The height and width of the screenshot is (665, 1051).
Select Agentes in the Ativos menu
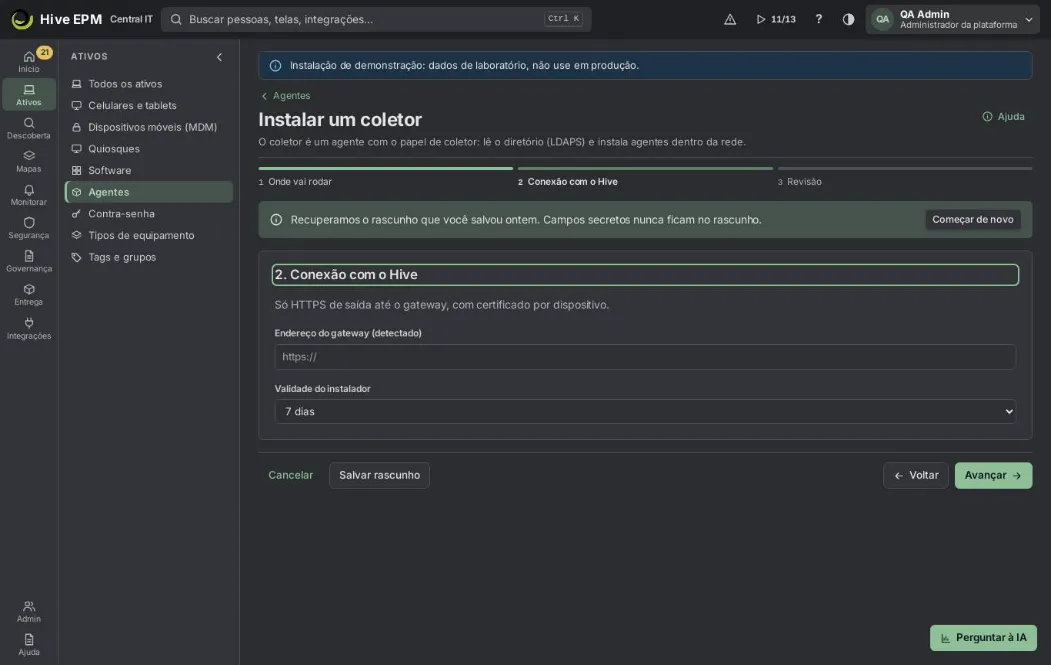pyautogui.click(x=149, y=192)
